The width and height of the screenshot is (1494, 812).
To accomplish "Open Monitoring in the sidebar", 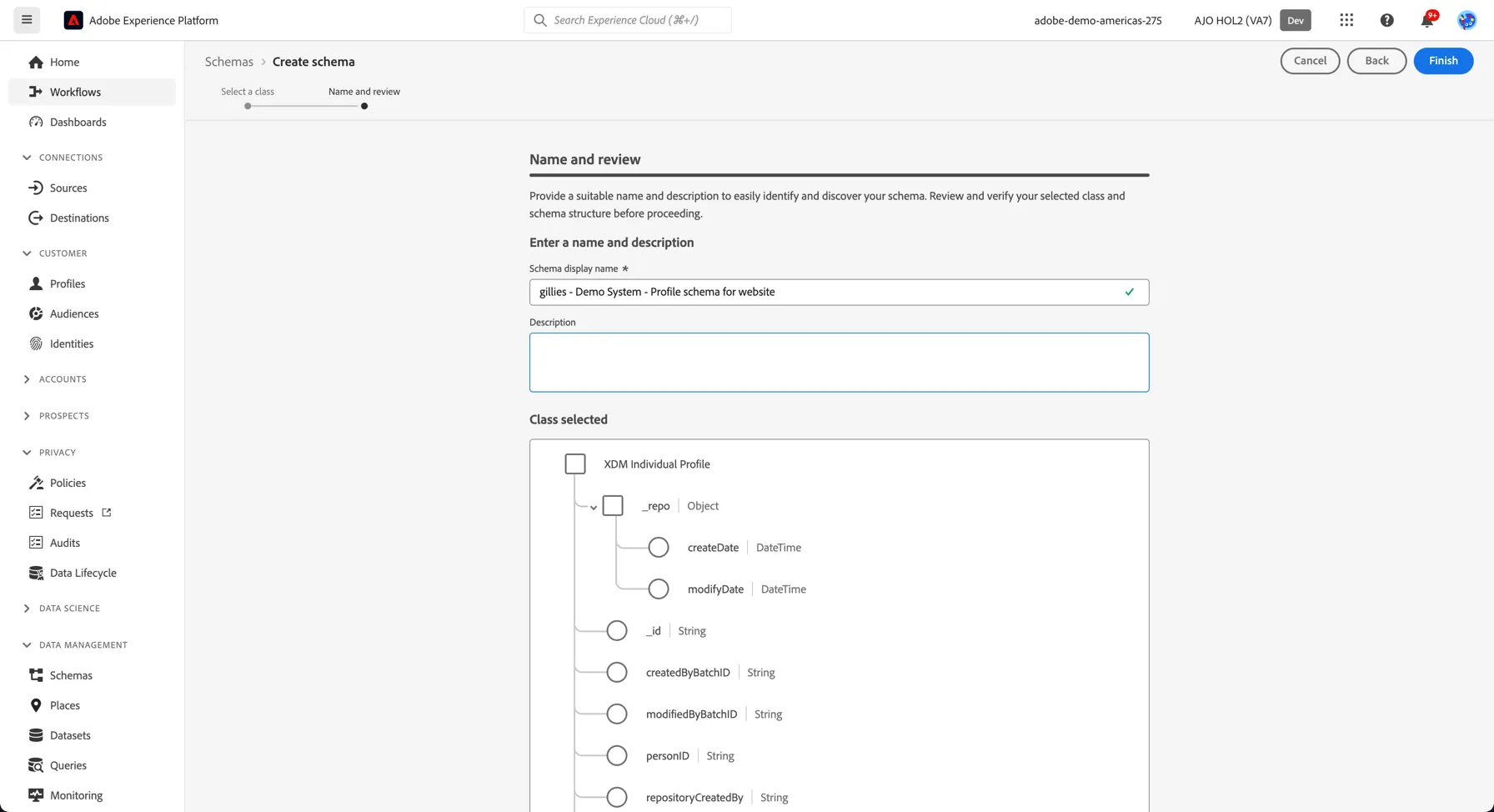I will pyautogui.click(x=92, y=795).
